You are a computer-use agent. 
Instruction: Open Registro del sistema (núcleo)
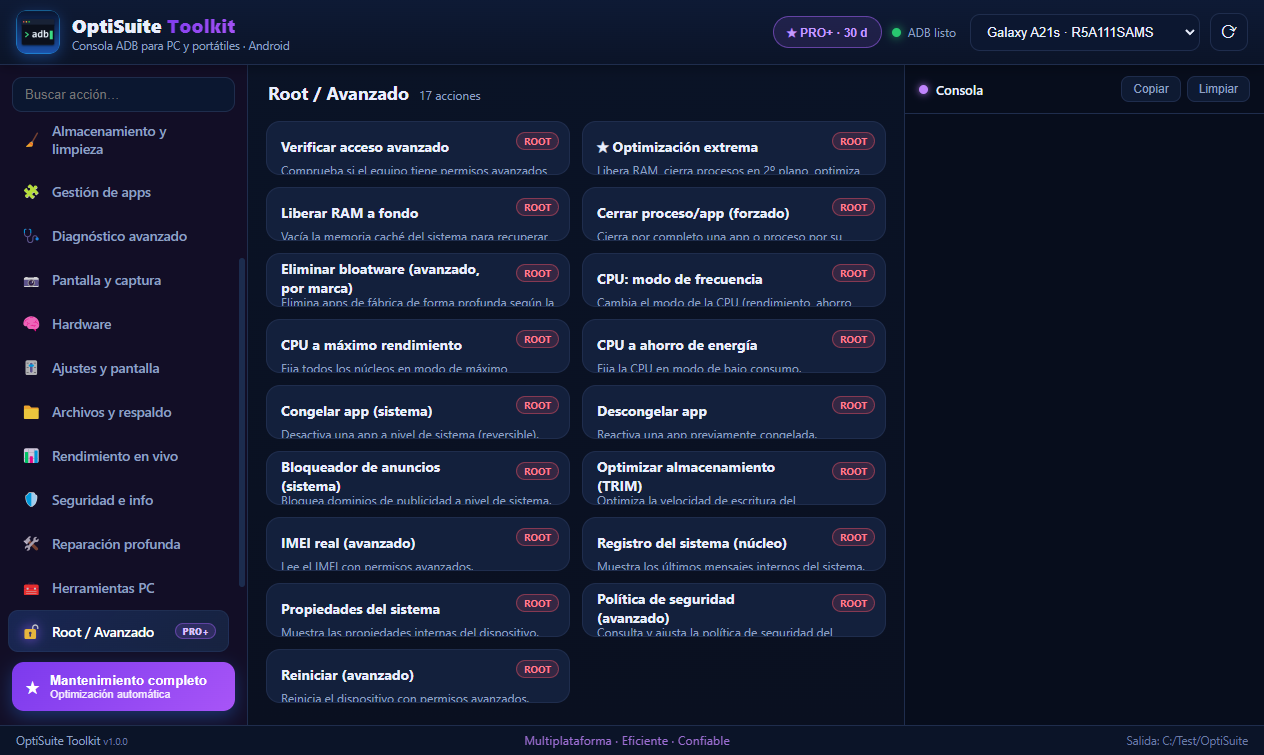tap(734, 544)
